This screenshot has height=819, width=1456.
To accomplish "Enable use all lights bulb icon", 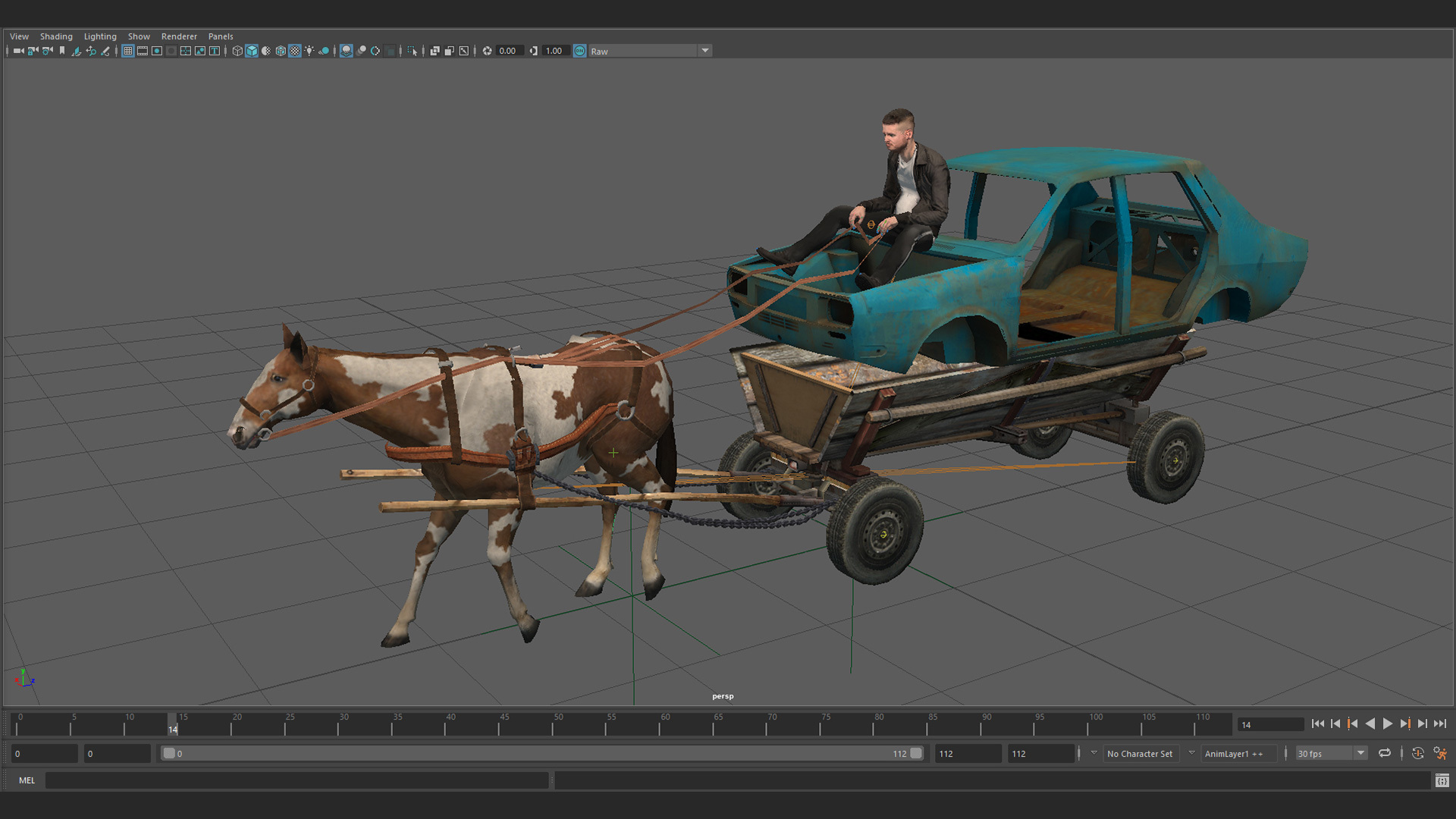I will click(309, 51).
